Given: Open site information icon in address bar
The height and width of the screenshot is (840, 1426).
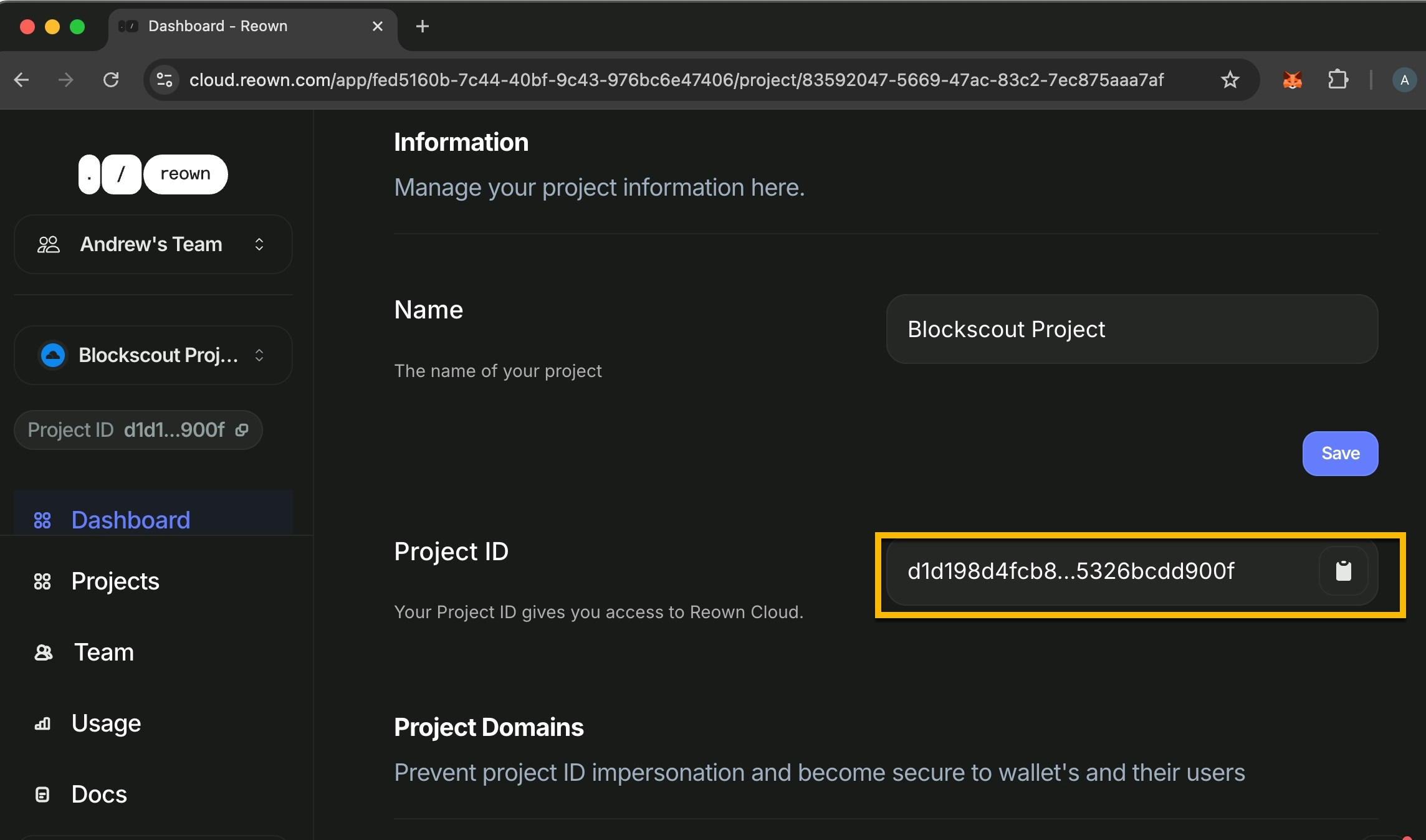Looking at the screenshot, I should [x=165, y=80].
